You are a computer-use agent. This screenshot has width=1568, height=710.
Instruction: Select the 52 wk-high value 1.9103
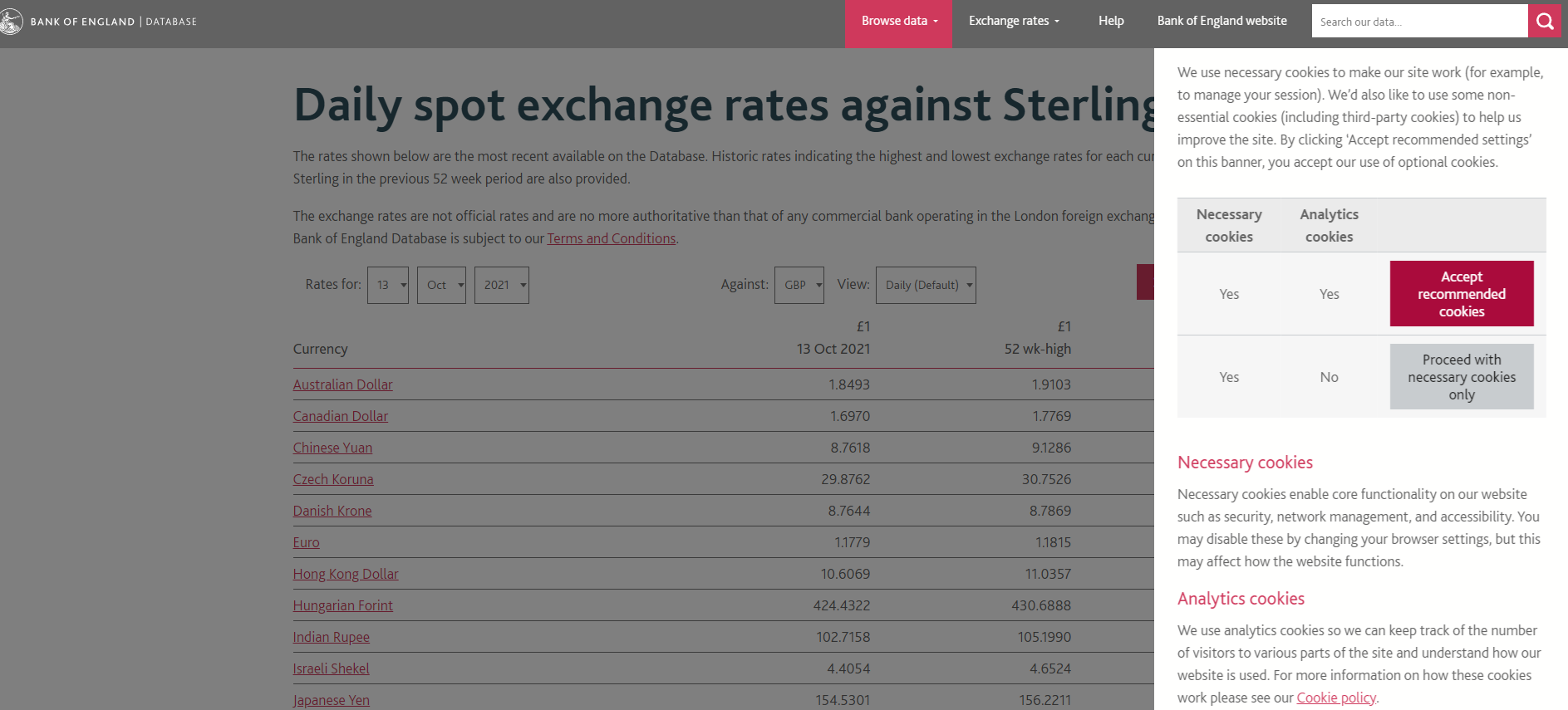1051,384
